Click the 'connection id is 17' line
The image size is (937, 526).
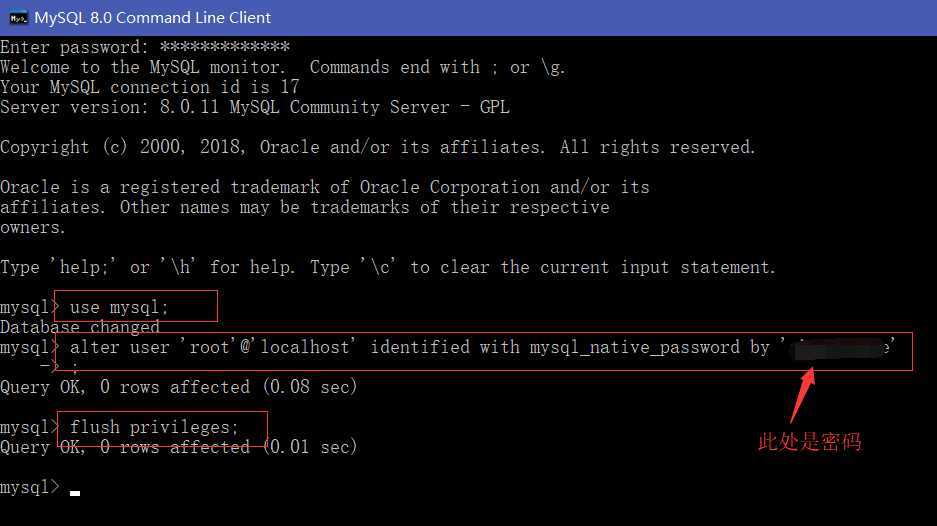tap(150, 87)
